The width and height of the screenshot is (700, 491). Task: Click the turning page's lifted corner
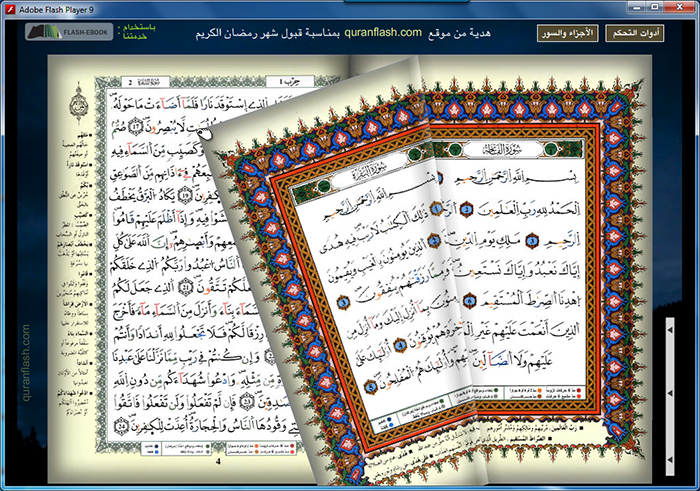[x=206, y=133]
